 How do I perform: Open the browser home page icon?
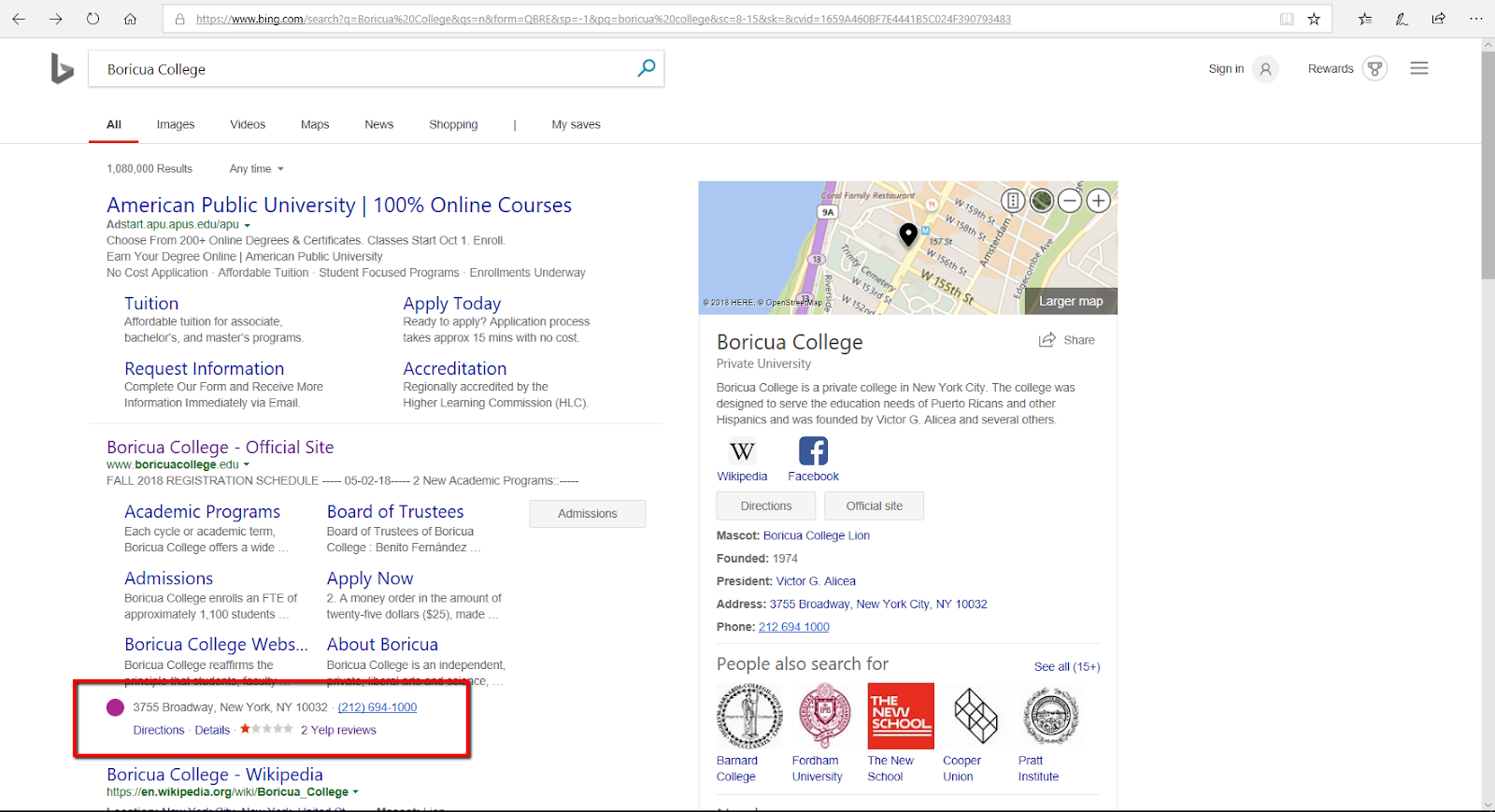(130, 19)
